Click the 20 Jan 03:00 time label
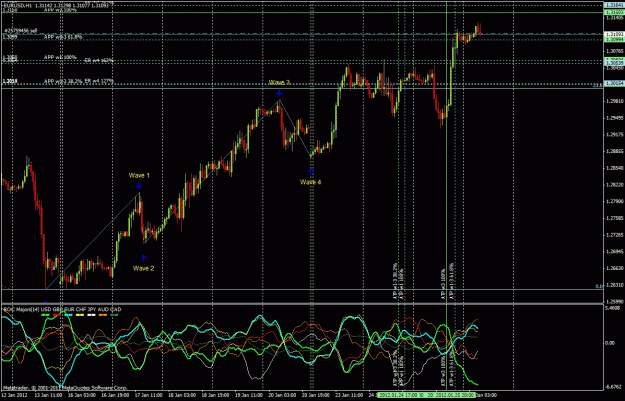625x401 pixels. point(282,395)
